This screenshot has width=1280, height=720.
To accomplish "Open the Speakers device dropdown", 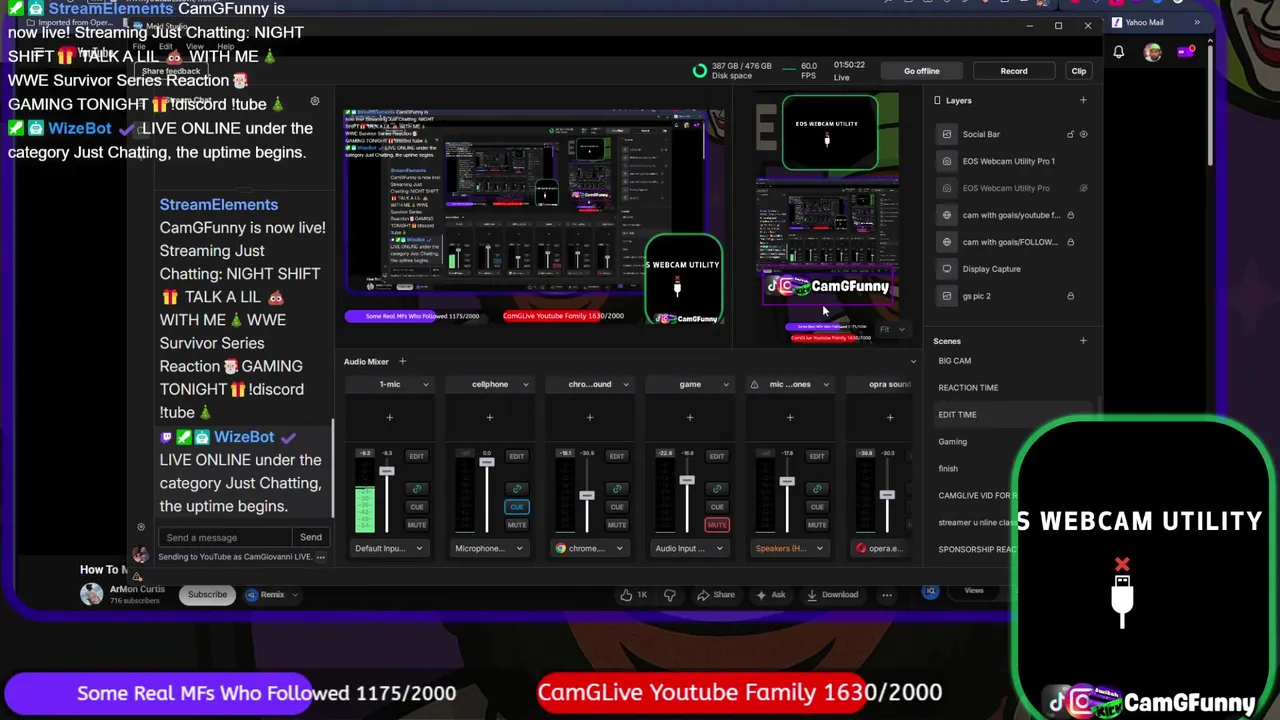I will pyautogui.click(x=789, y=548).
